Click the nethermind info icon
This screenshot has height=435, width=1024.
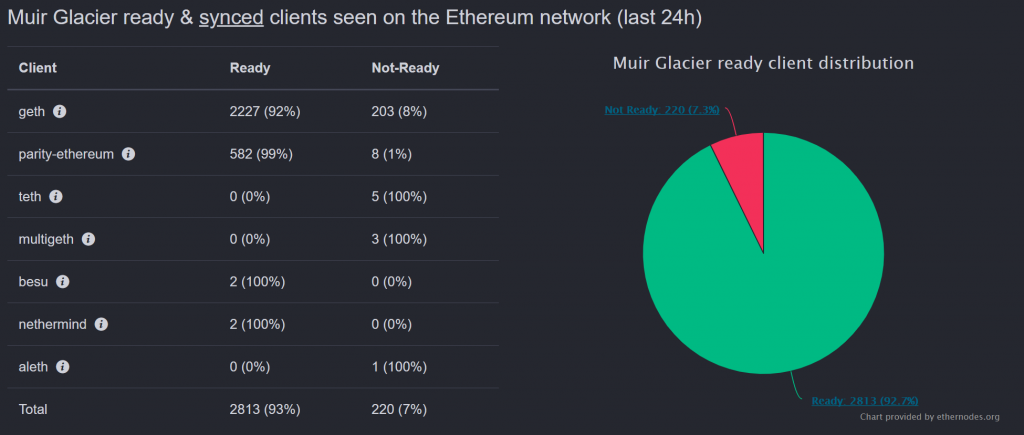101,325
